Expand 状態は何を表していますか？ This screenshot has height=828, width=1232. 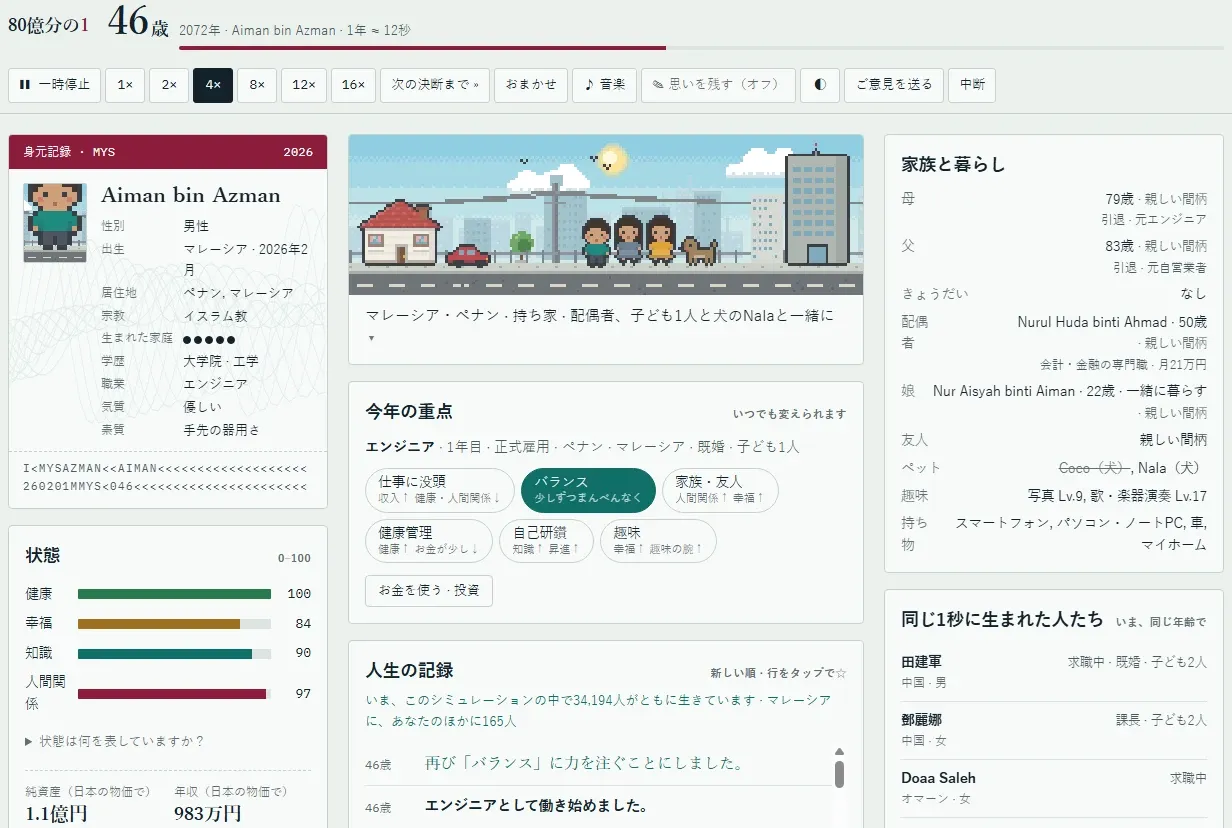pos(115,741)
